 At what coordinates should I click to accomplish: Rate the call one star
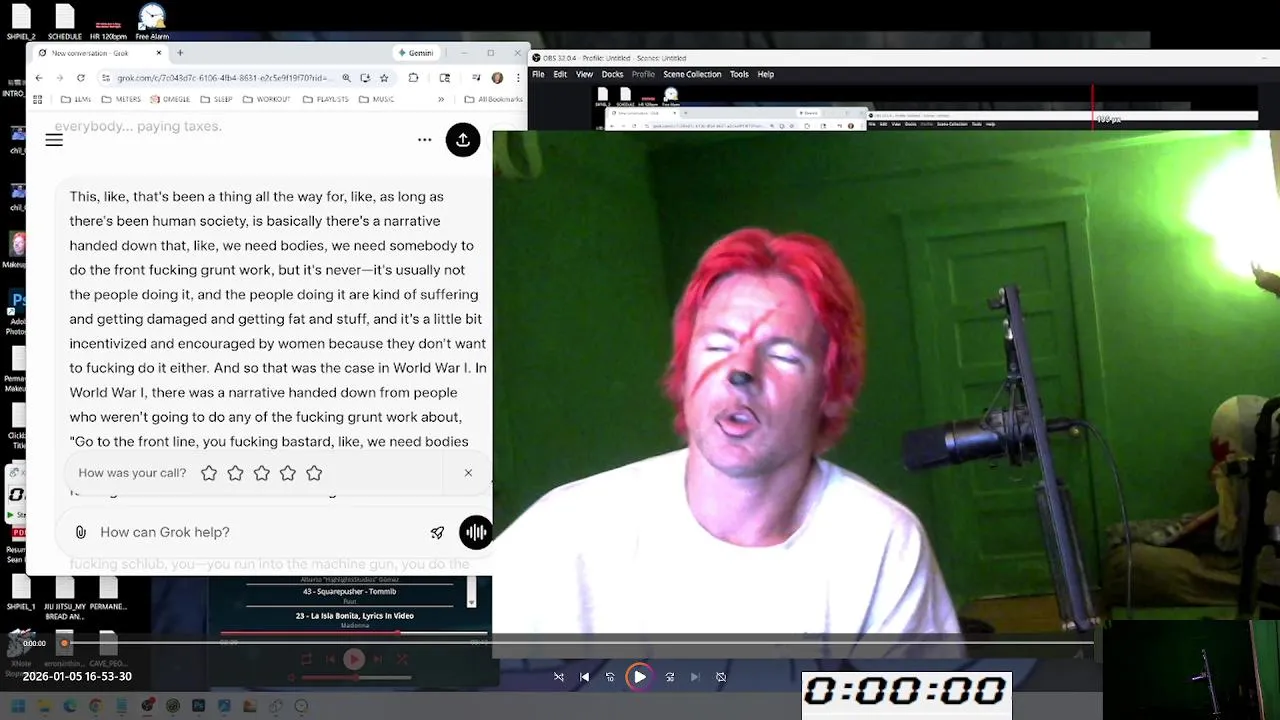(x=209, y=473)
